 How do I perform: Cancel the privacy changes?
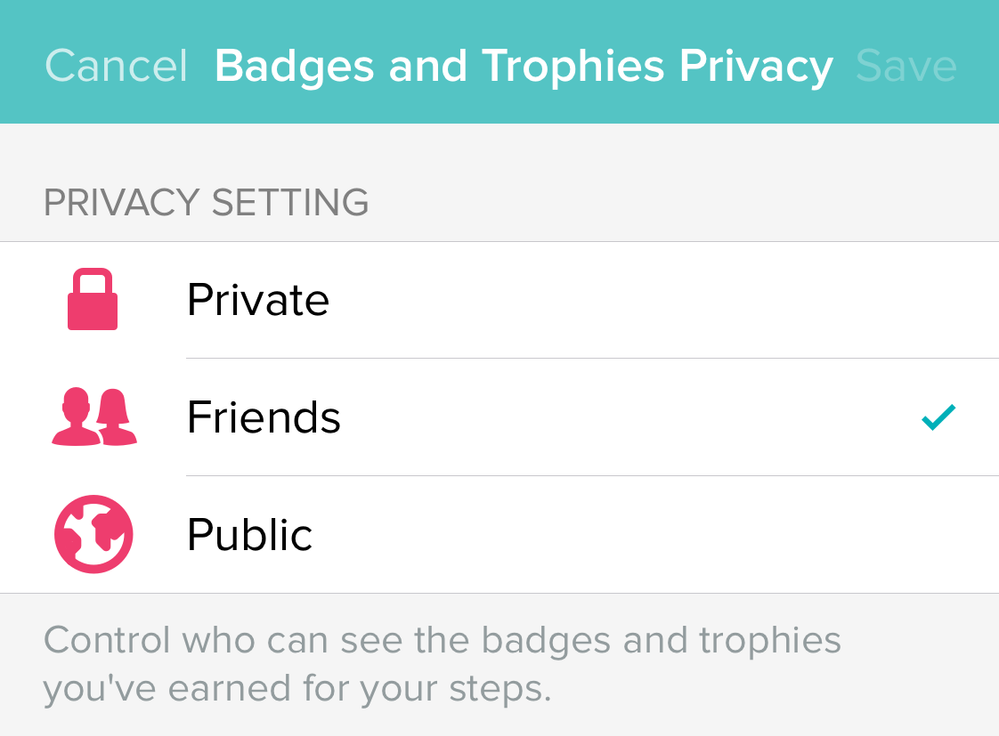116,66
